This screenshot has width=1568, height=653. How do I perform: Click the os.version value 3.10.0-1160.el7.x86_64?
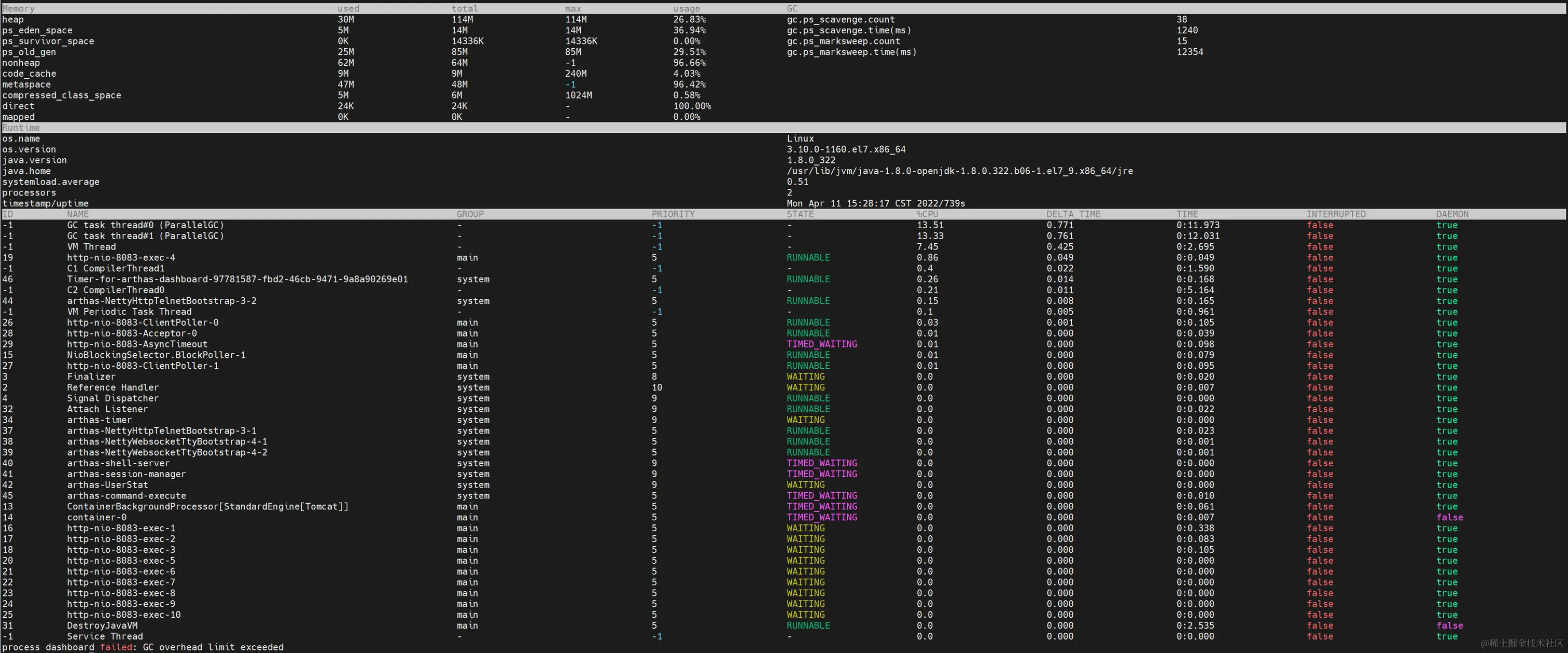tap(846, 149)
